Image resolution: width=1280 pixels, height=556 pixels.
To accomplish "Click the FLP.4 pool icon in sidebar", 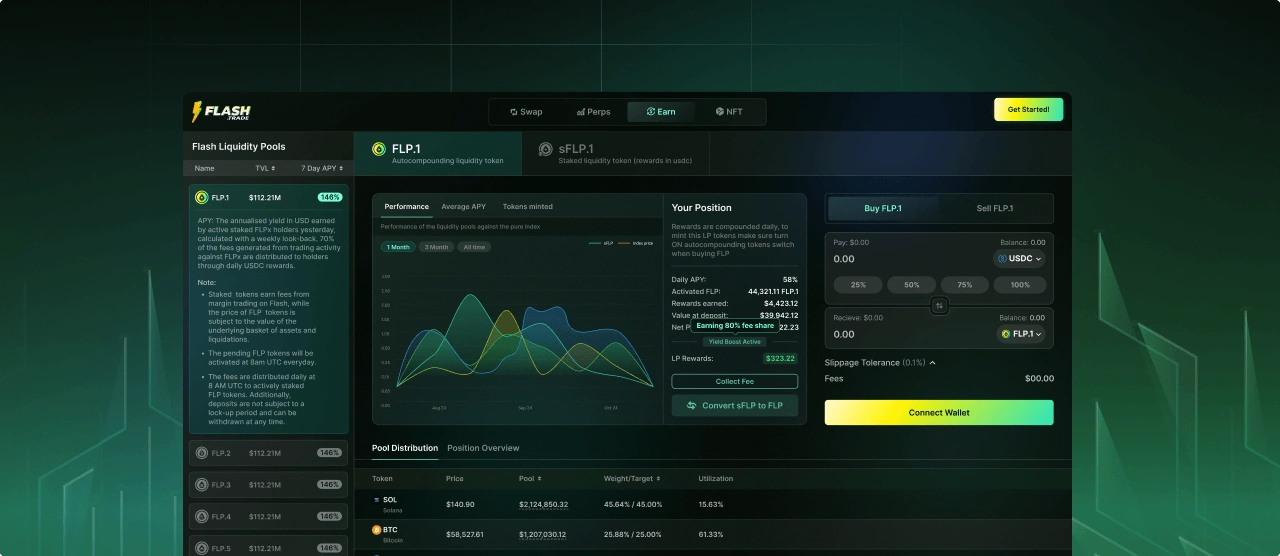I will [201, 517].
